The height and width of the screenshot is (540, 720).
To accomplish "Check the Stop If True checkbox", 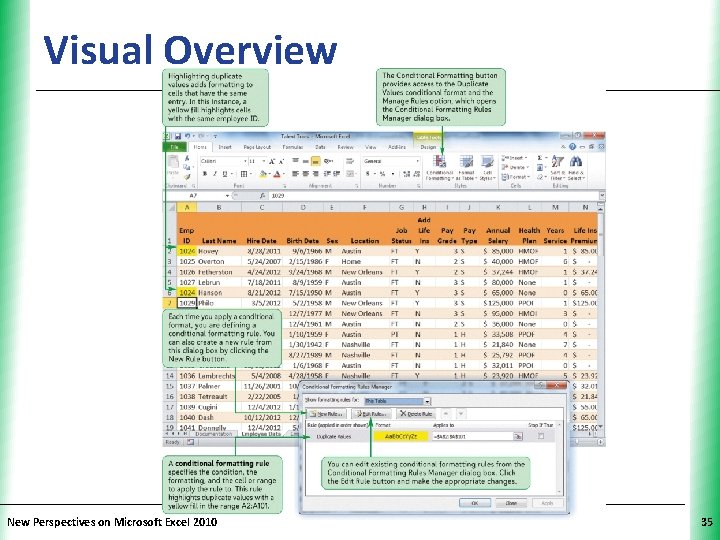I will pos(541,436).
